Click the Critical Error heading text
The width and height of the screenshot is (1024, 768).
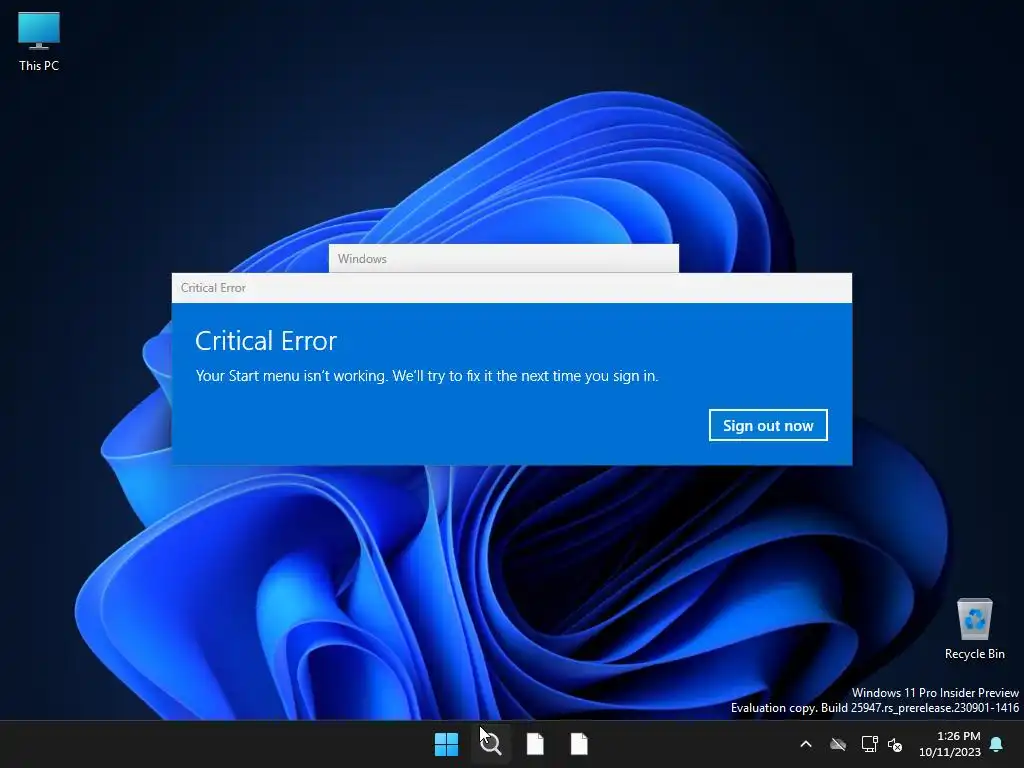click(x=266, y=341)
